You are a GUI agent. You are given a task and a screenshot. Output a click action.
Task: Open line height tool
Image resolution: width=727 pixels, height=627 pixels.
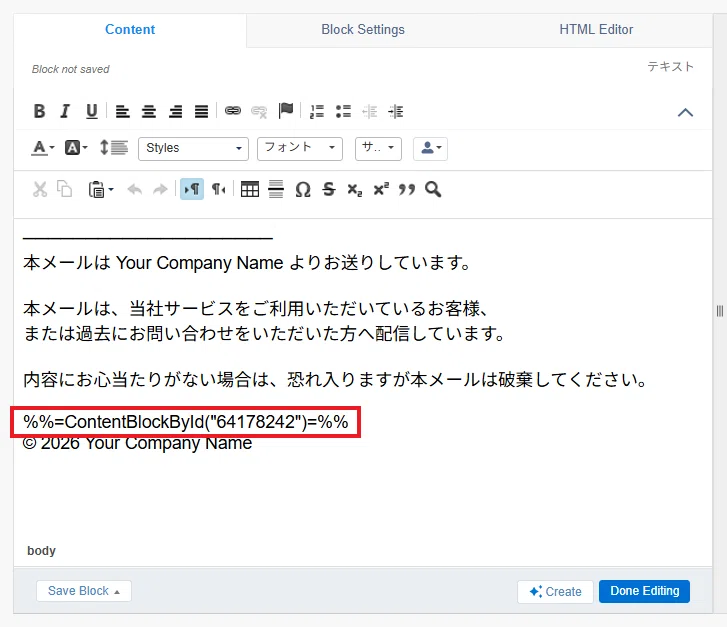click(x=114, y=148)
